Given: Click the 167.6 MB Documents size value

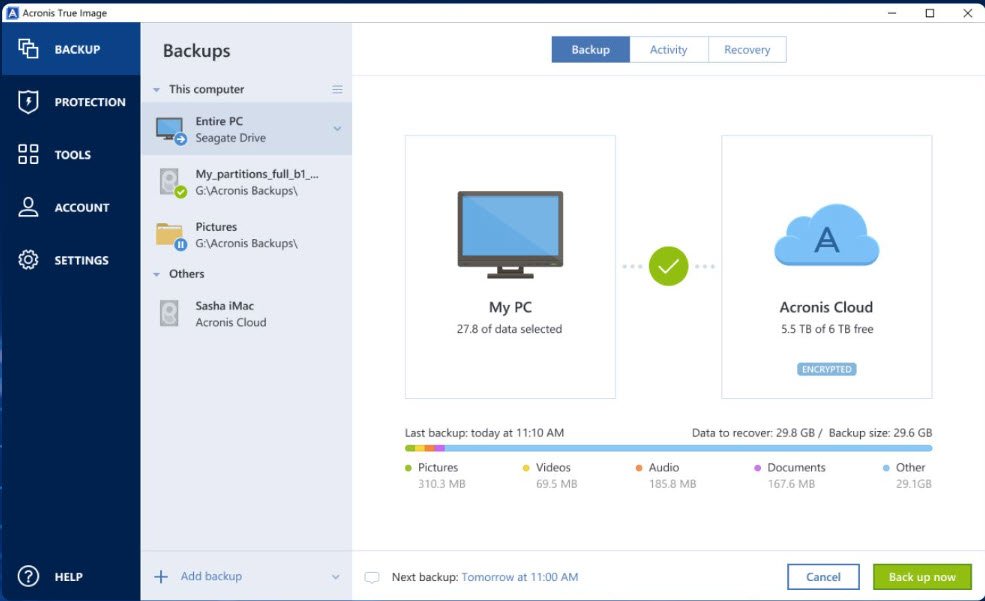Looking at the screenshot, I should [x=791, y=484].
